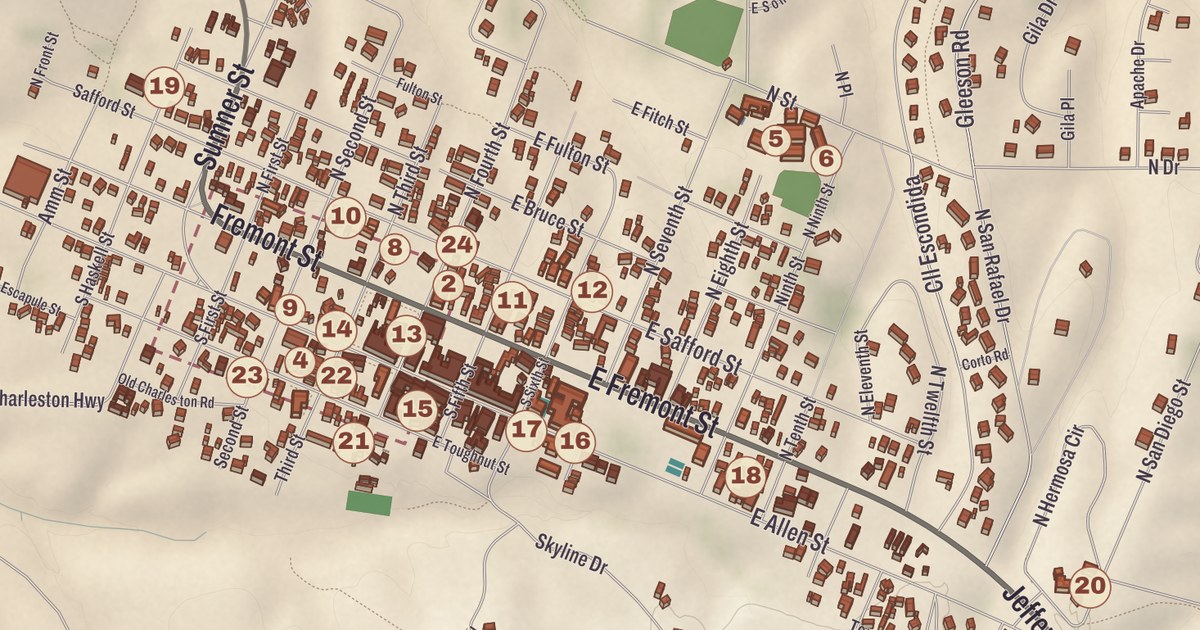Click the green field below Toughnut St
The image size is (1200, 630).
click(369, 501)
